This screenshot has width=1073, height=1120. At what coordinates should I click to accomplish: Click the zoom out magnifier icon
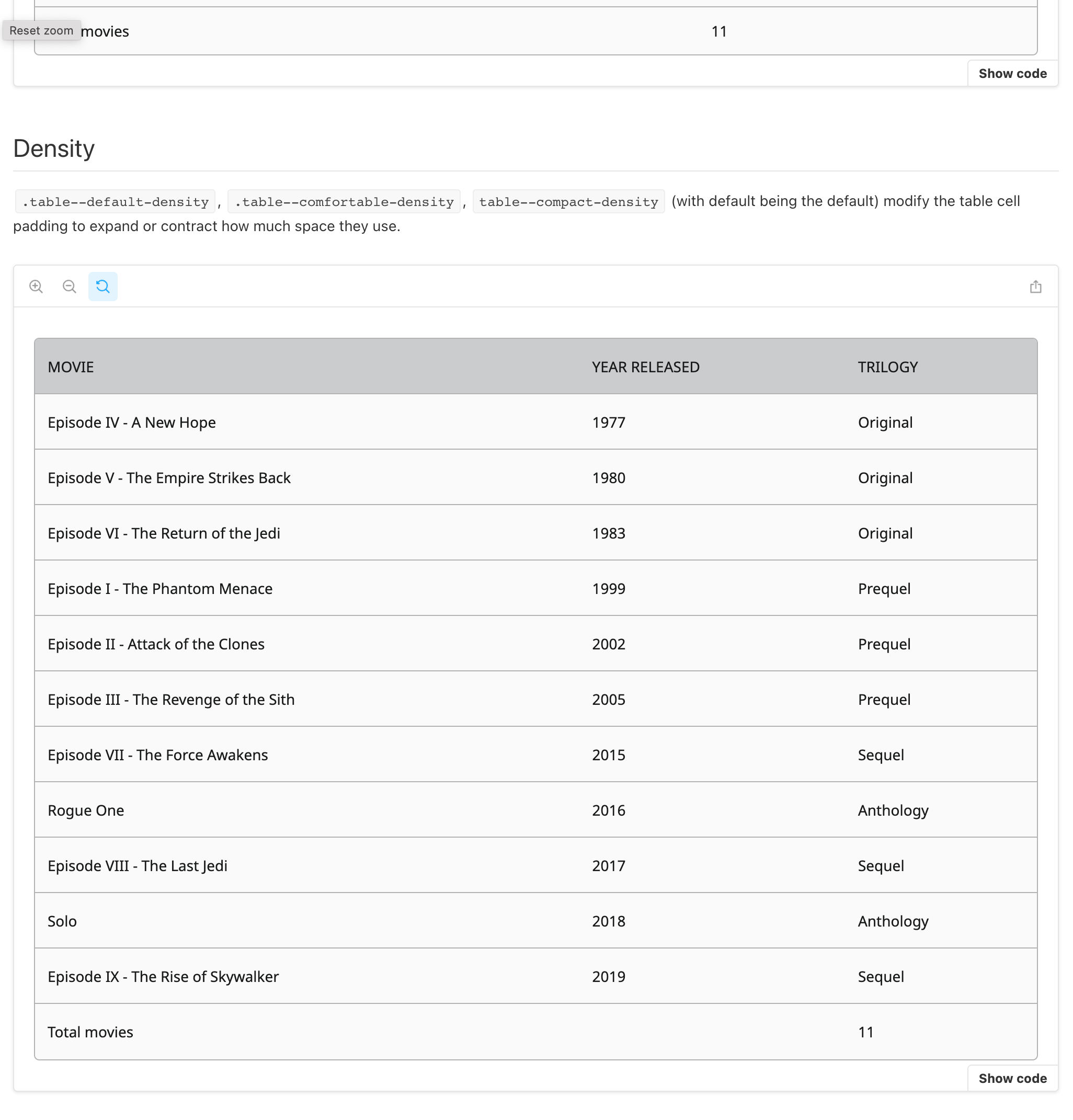point(69,287)
